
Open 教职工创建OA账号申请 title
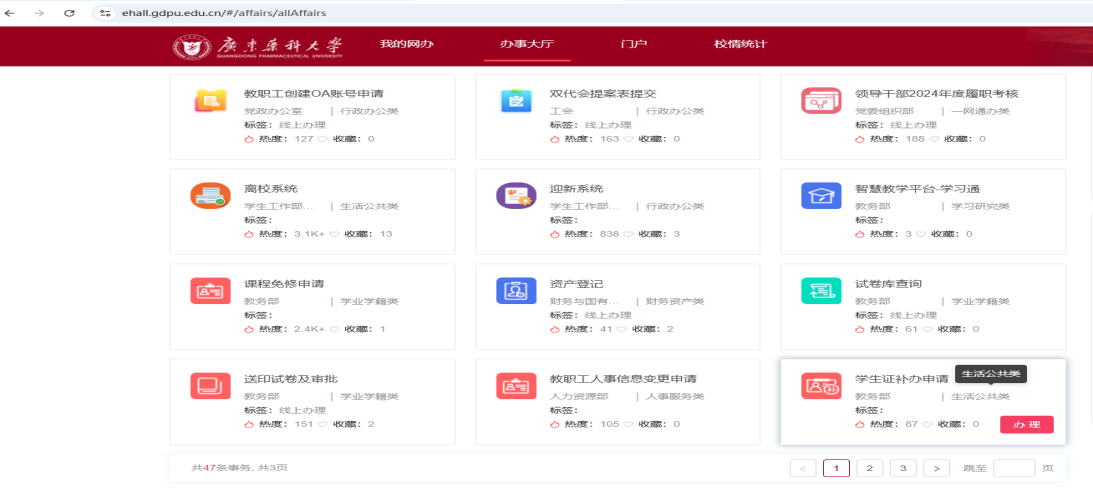(314, 94)
